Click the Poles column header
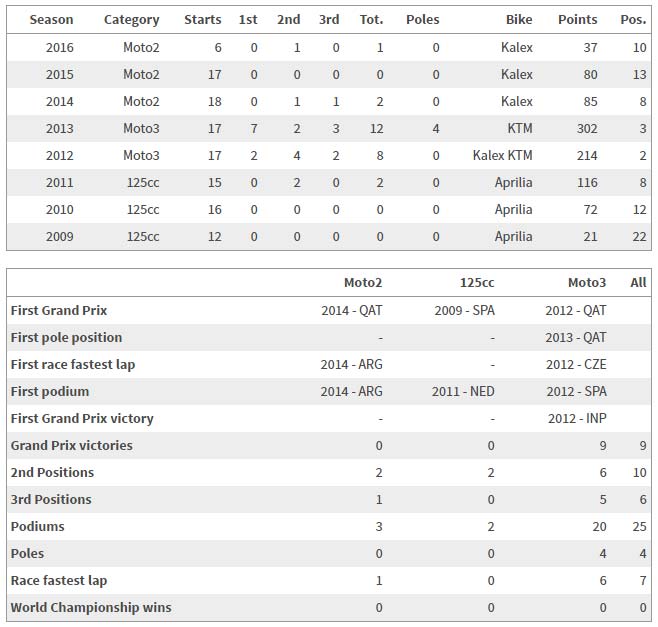This screenshot has width=658, height=627. [x=423, y=19]
